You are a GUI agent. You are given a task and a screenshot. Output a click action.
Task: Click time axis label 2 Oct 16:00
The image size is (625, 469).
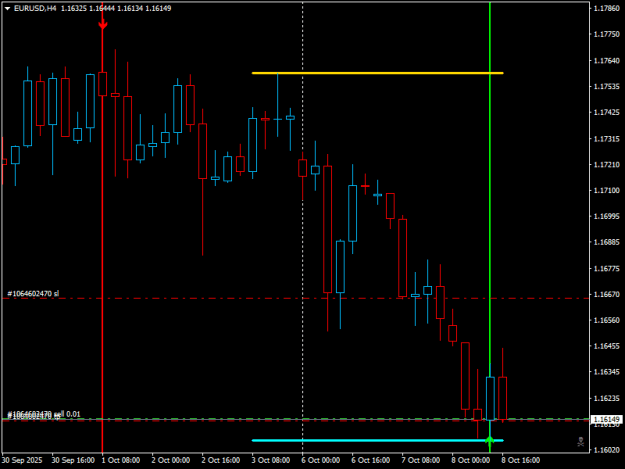coord(221,460)
